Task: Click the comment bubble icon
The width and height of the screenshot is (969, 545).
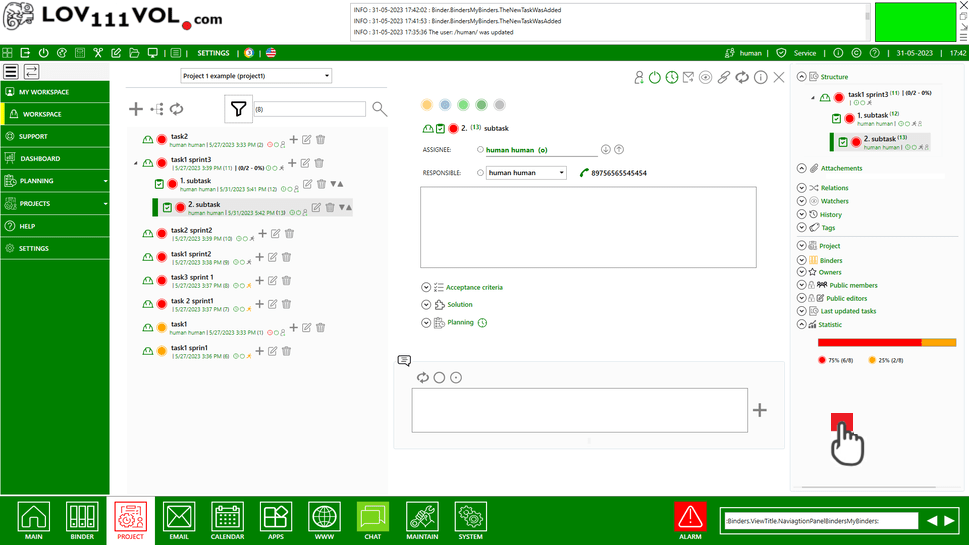Action: [404, 360]
